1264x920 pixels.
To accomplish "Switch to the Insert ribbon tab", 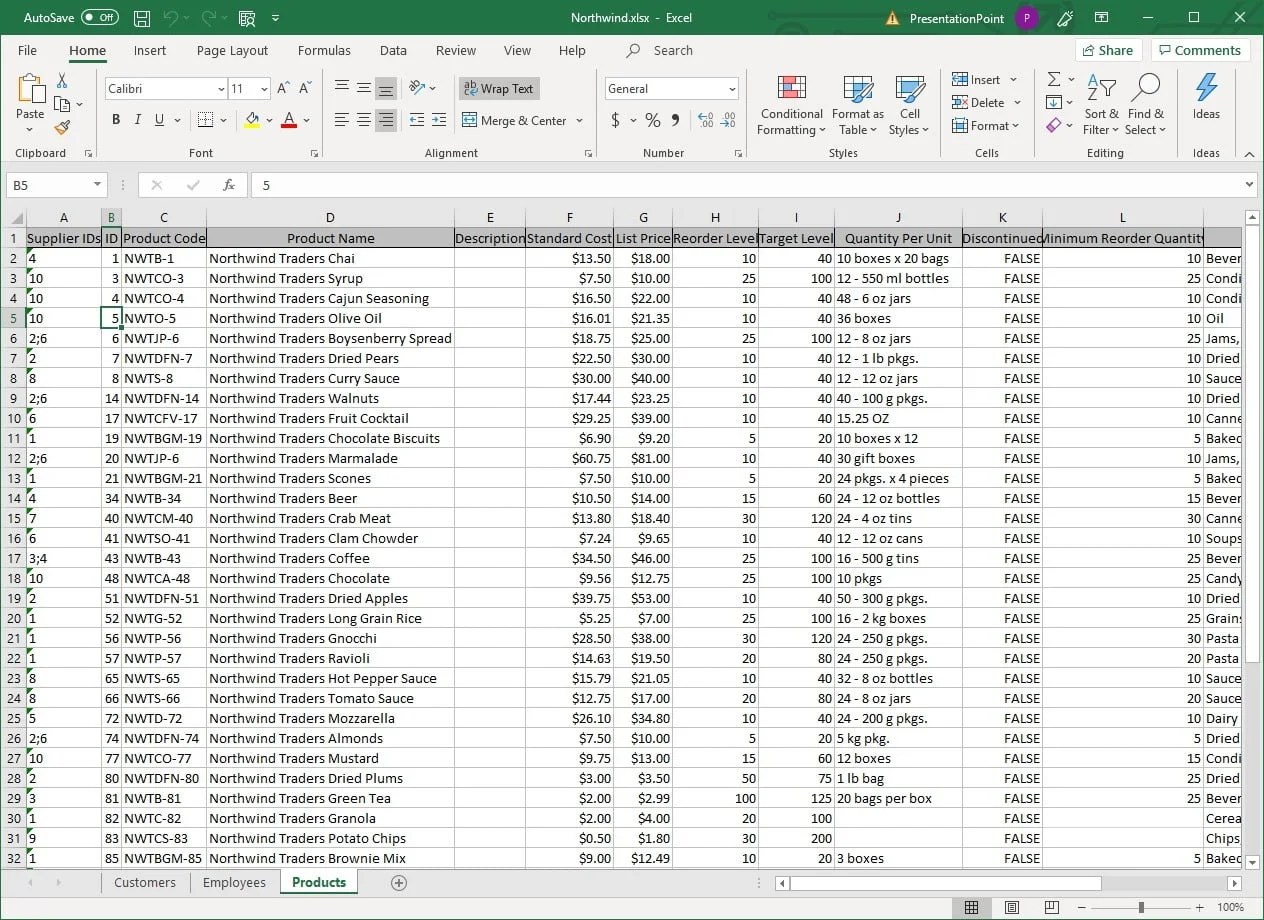I will coord(150,50).
